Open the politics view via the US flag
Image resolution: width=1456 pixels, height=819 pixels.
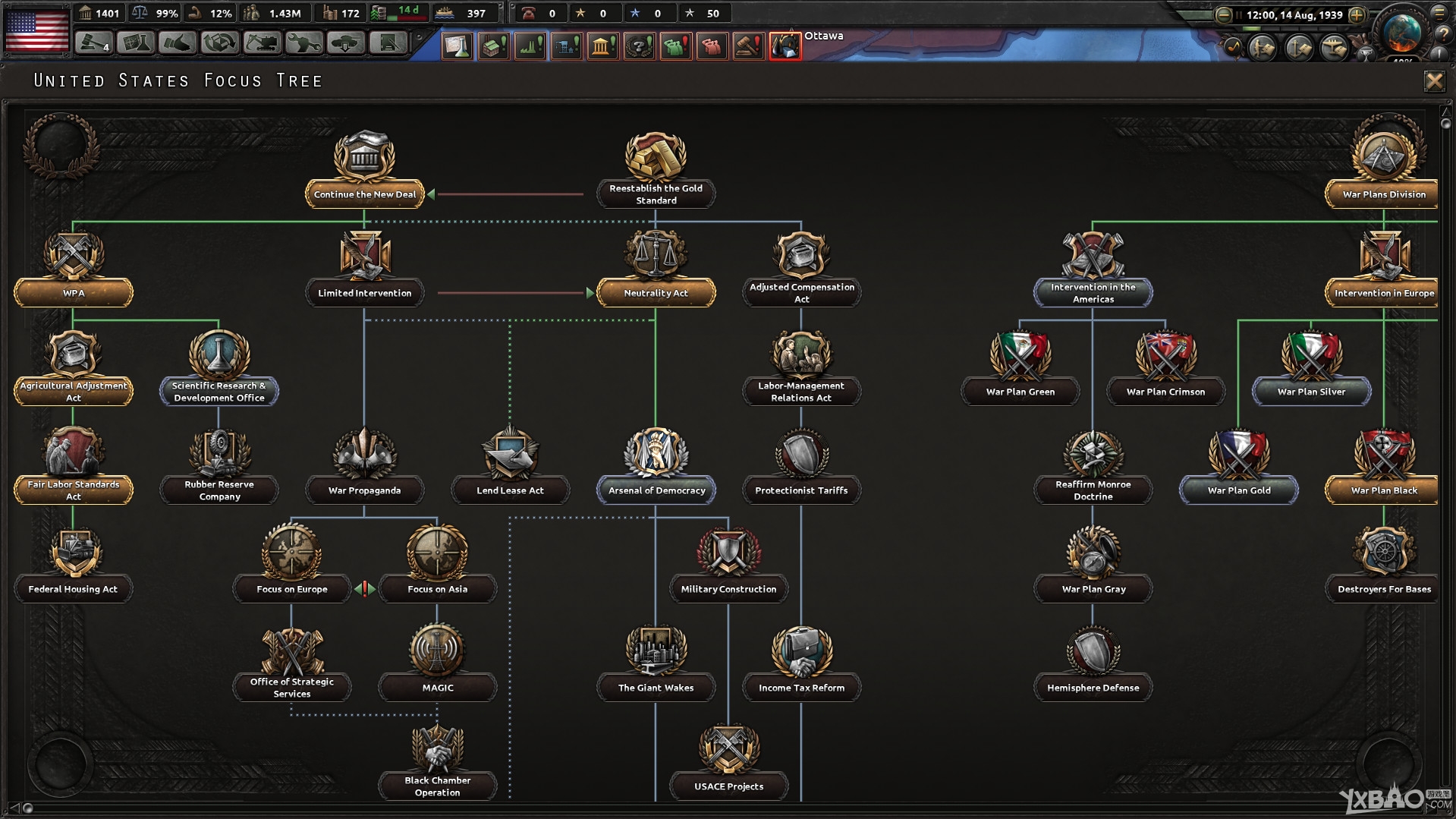36,31
